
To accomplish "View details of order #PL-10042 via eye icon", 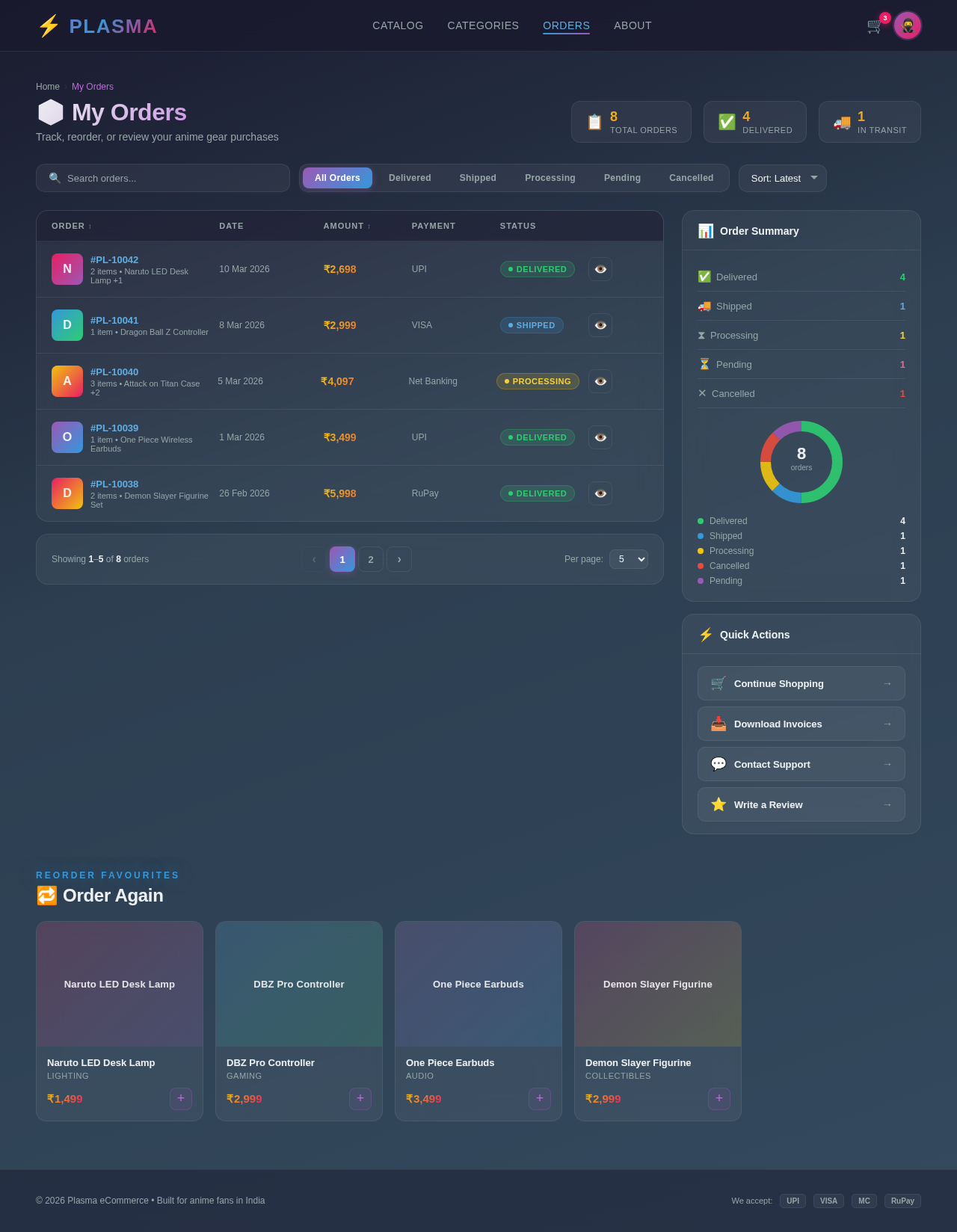I will [600, 269].
